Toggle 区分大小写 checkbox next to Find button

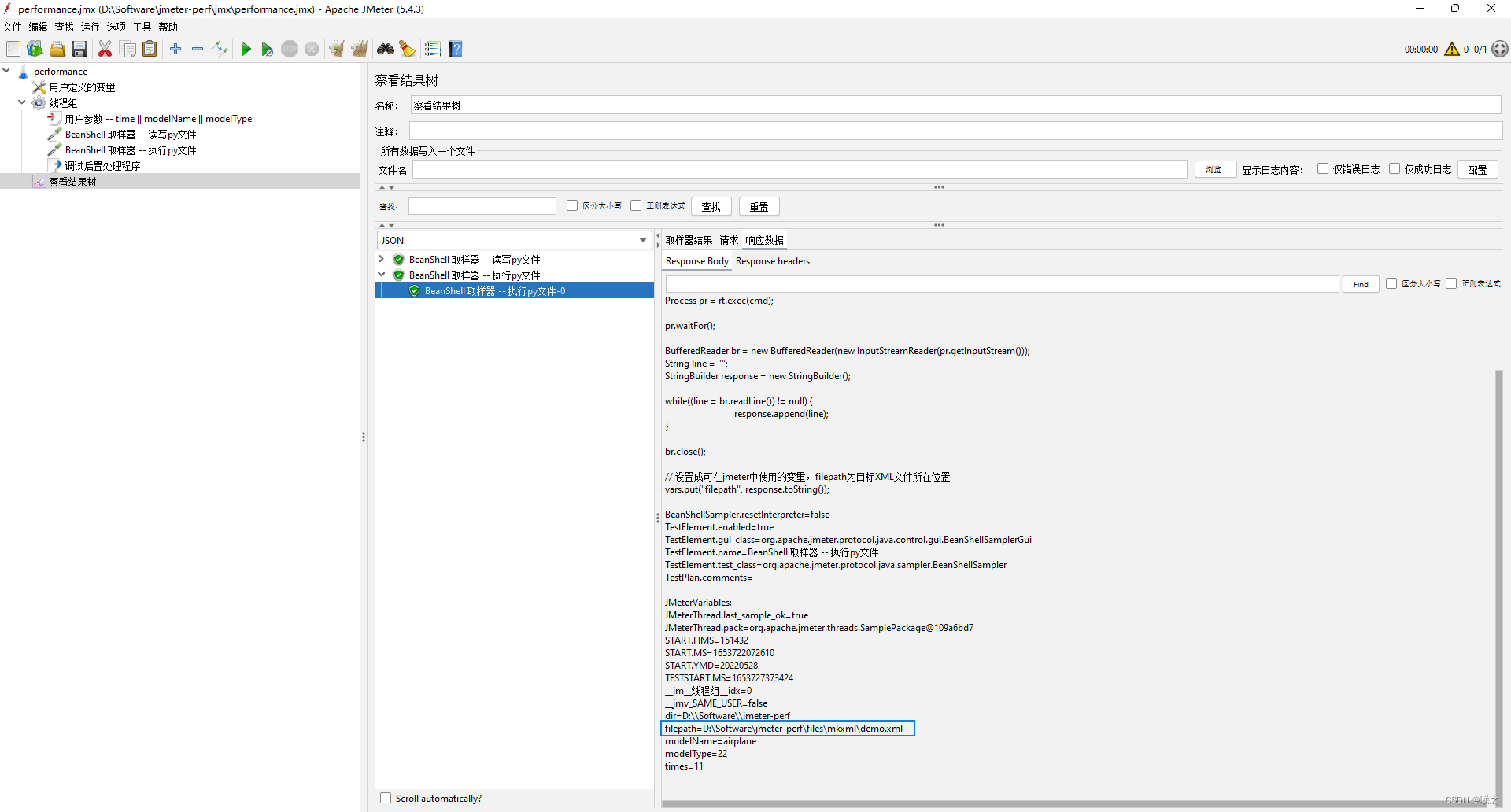pos(1391,283)
